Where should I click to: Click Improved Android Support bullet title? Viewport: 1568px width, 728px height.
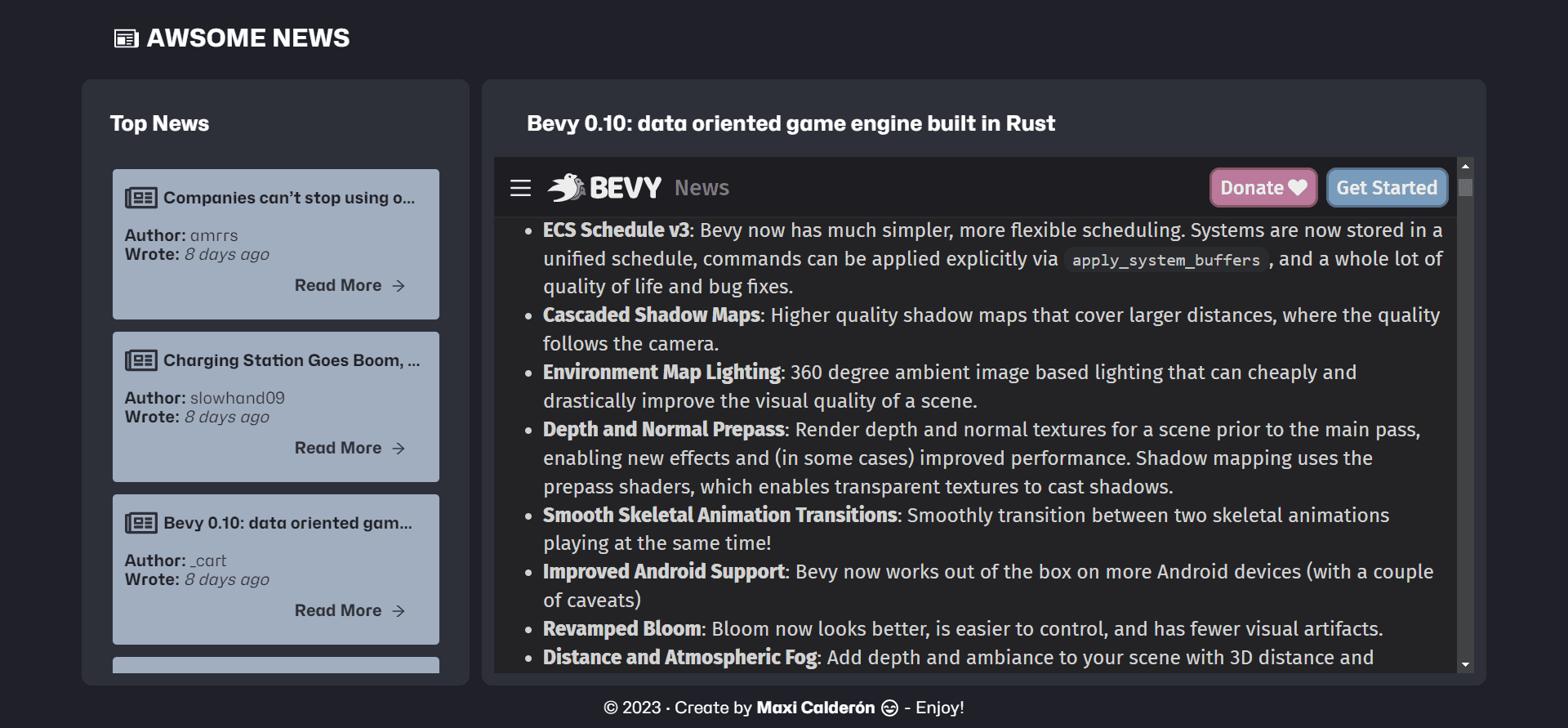(664, 572)
